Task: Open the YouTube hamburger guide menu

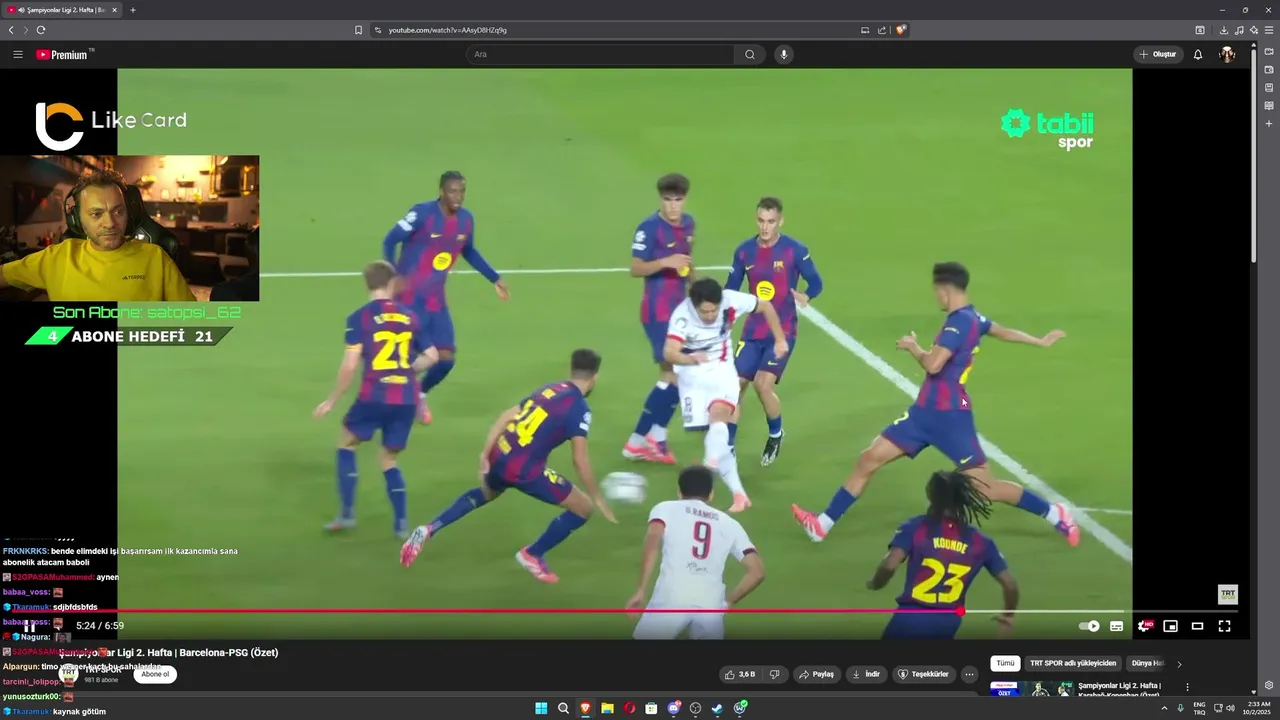Action: pos(18,55)
